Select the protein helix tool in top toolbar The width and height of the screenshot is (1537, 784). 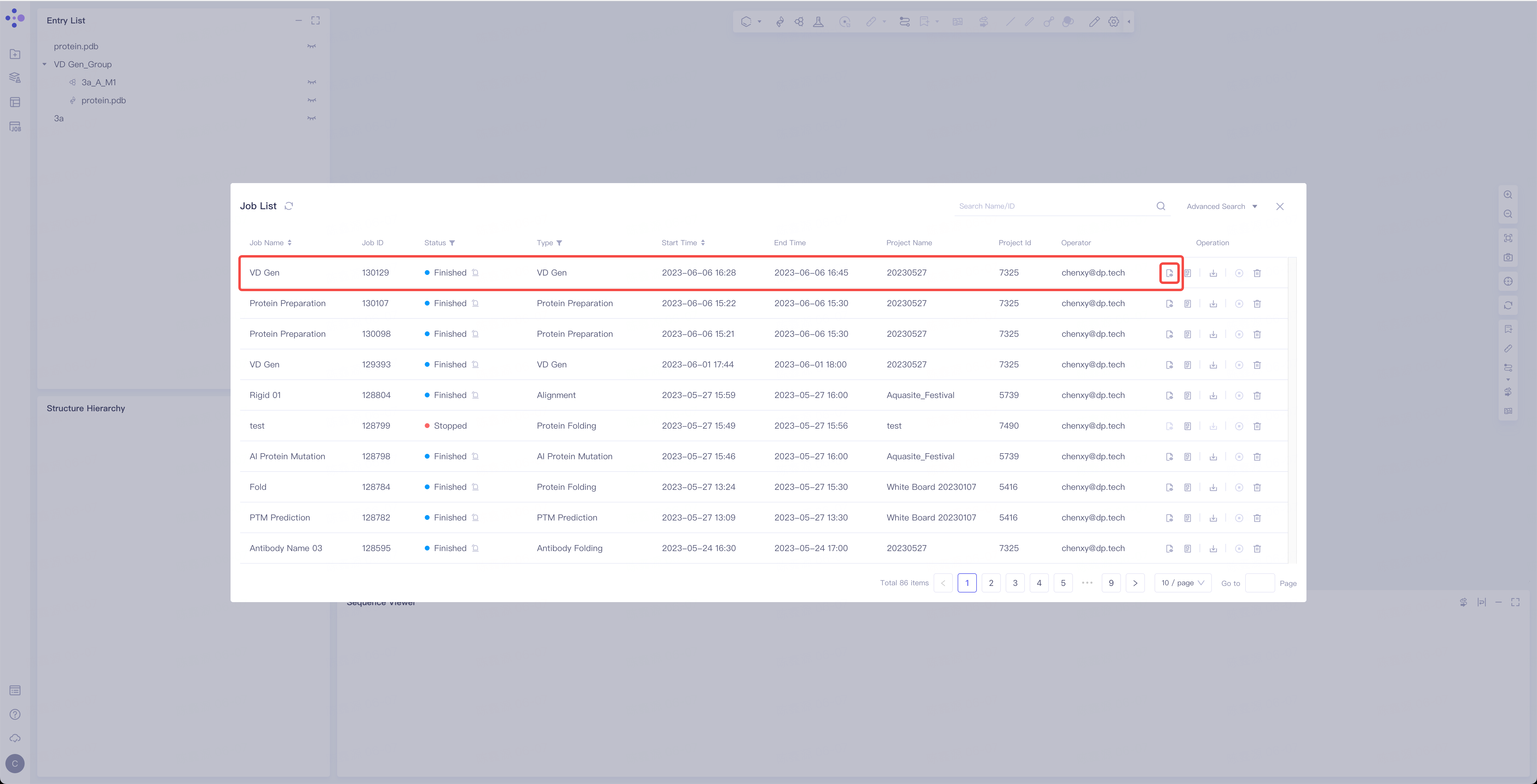[x=780, y=22]
